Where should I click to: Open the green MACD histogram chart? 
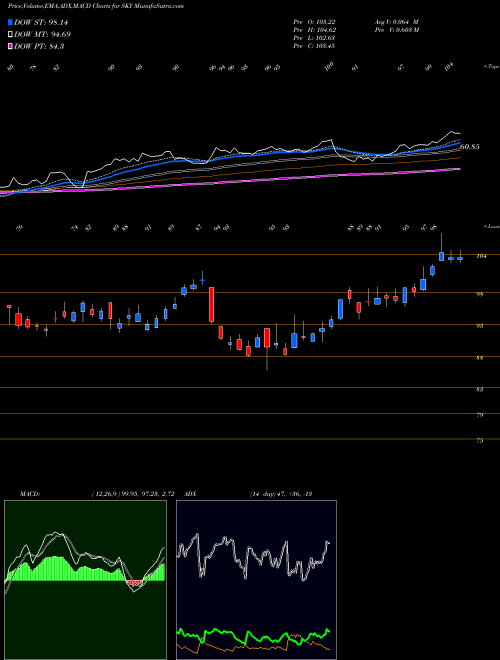click(85, 580)
